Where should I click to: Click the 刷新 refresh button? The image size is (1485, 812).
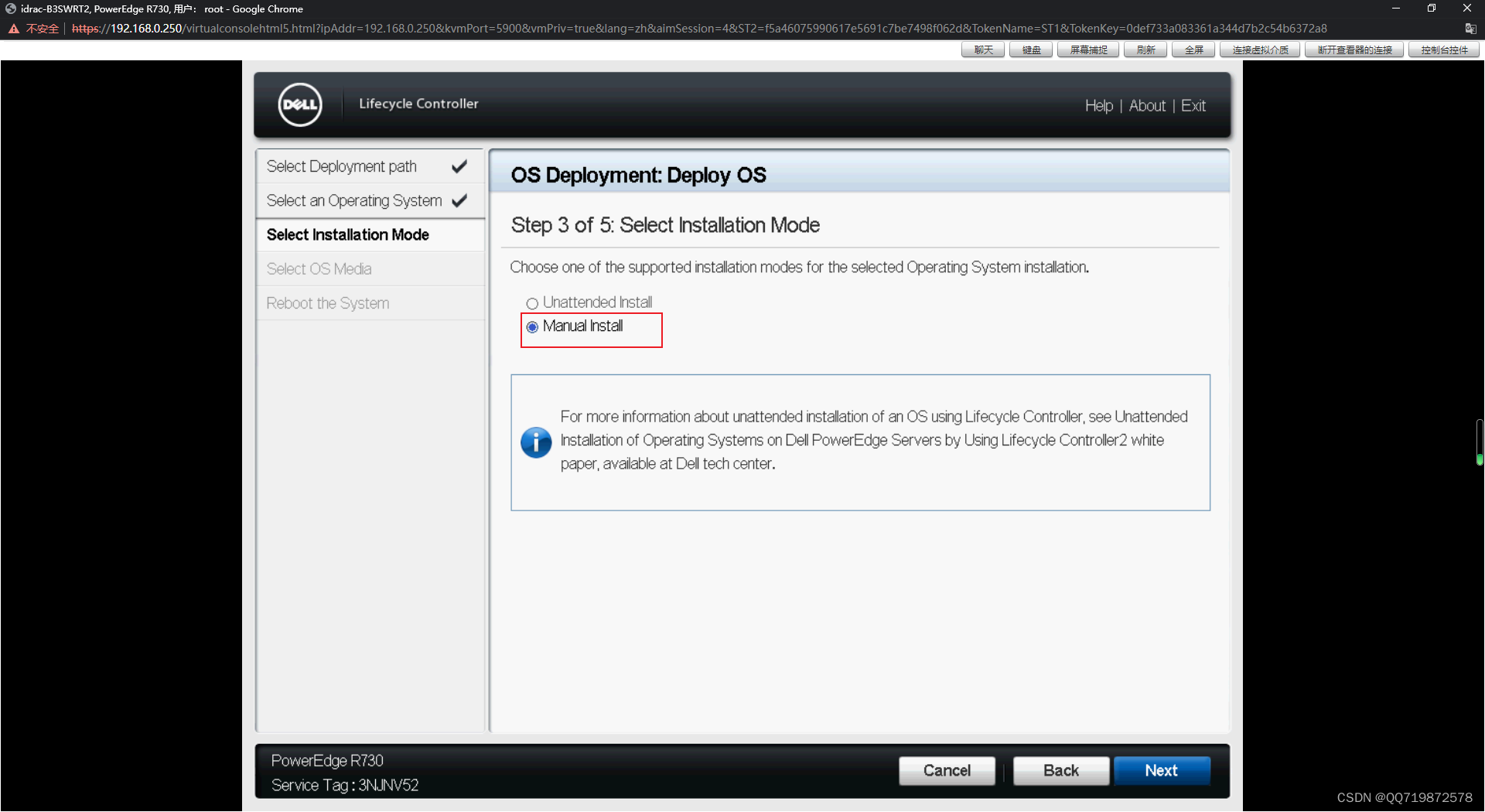pos(1145,49)
